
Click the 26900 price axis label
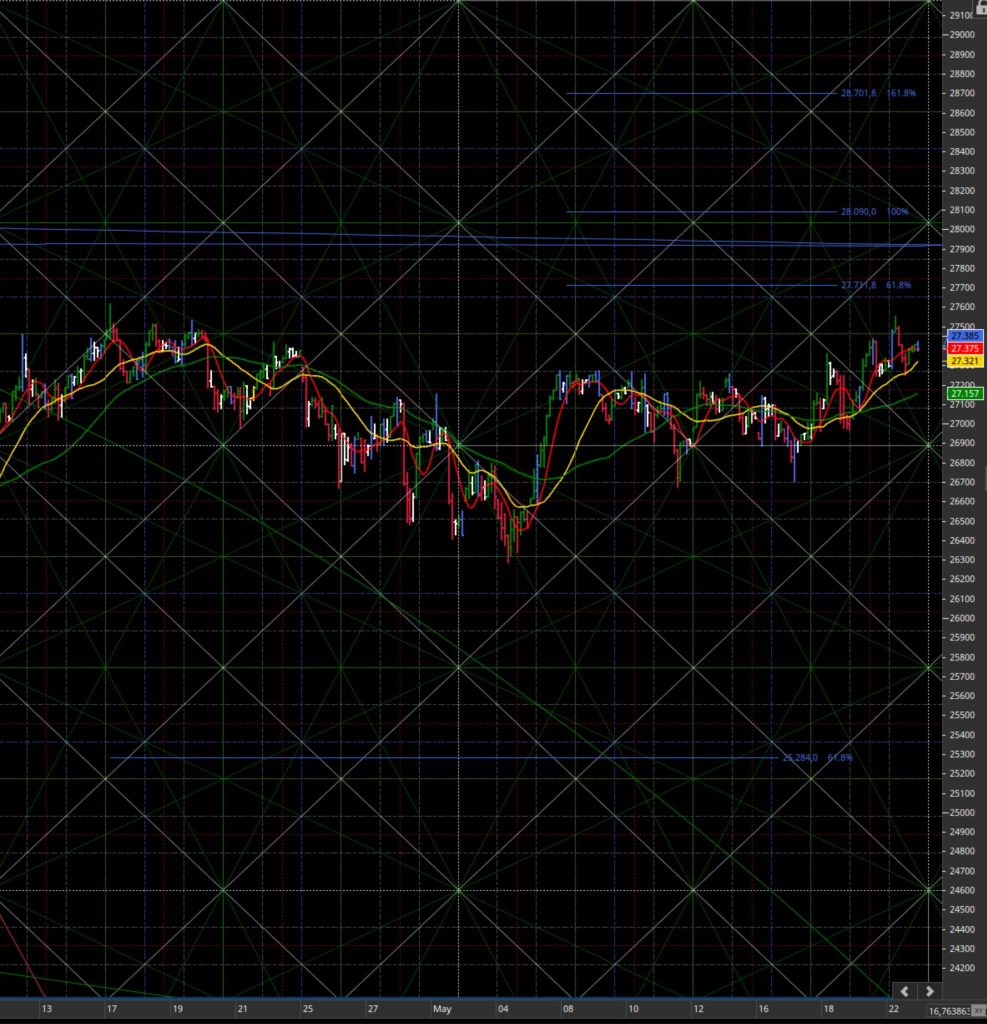coord(962,443)
